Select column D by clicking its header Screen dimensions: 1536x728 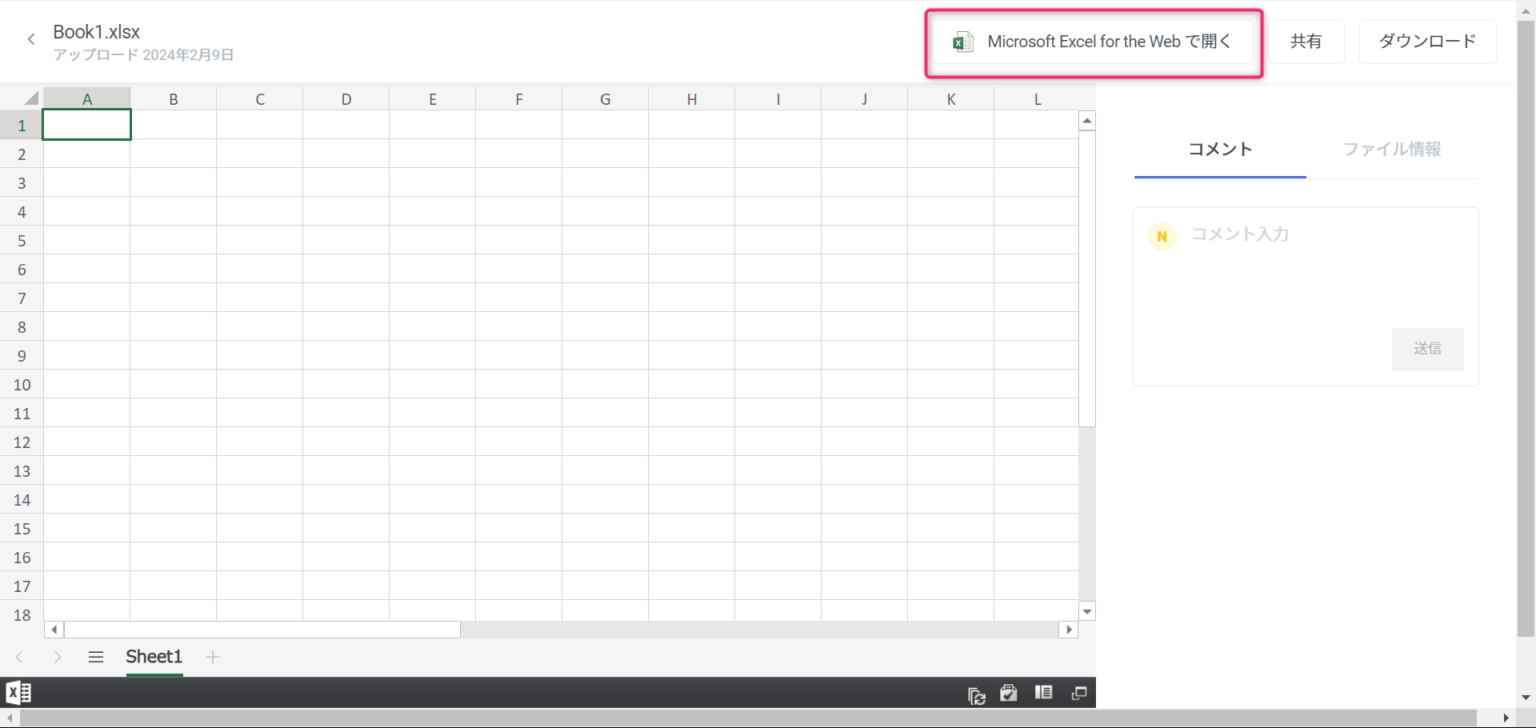click(345, 98)
